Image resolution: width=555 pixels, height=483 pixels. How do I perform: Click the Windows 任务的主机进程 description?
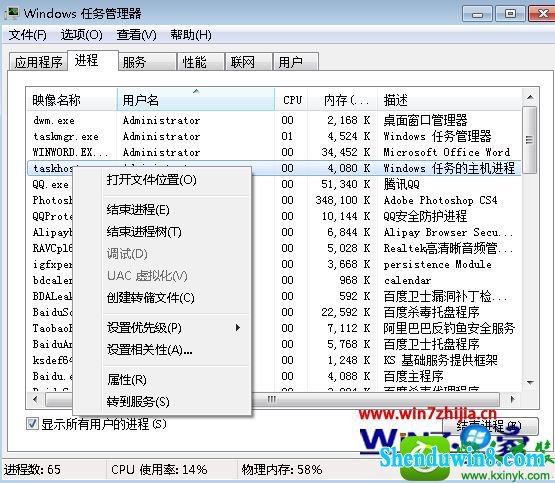tap(449, 168)
